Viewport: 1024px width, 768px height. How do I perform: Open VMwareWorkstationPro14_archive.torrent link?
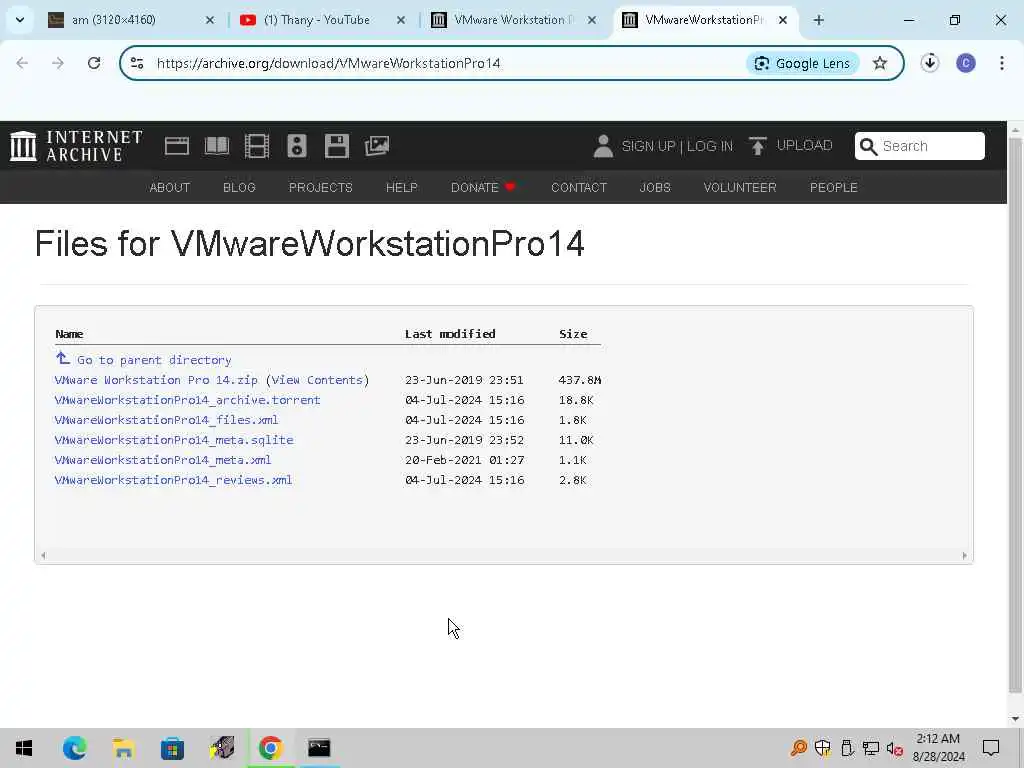(187, 400)
